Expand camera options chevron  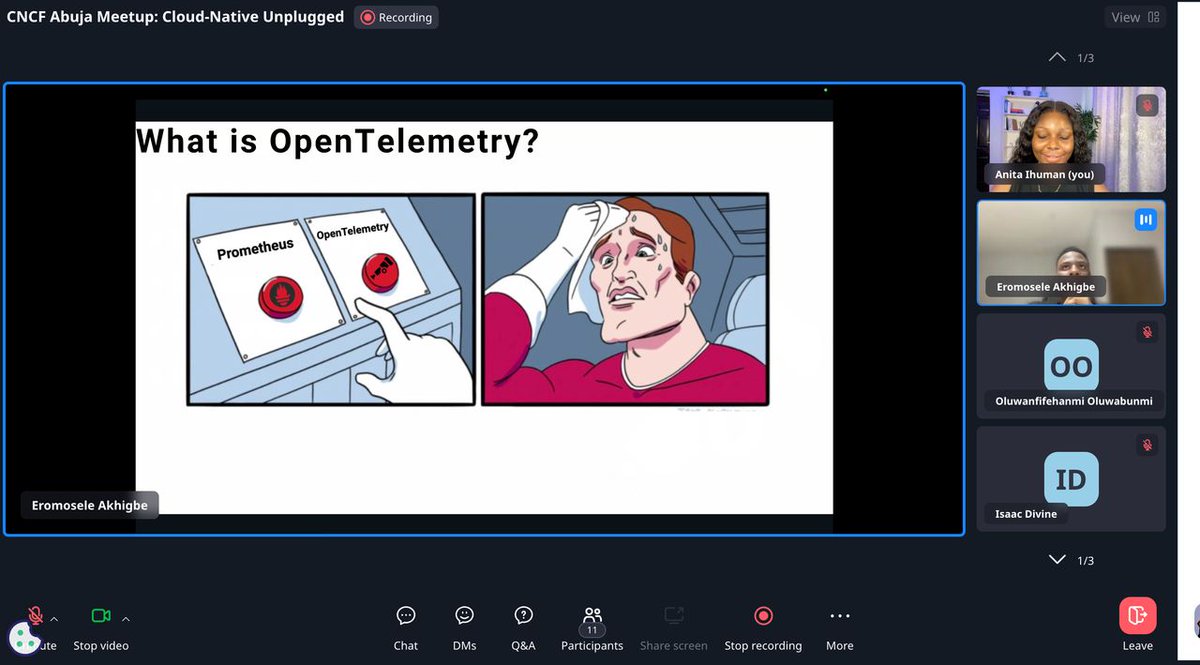pyautogui.click(x=125, y=619)
